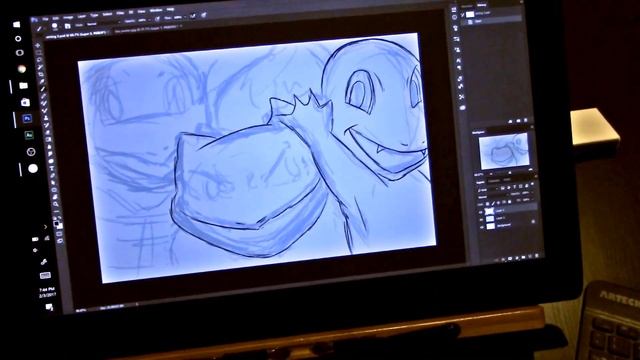
Task: Show hidden tray icons chevron
Action: click(x=45, y=227)
